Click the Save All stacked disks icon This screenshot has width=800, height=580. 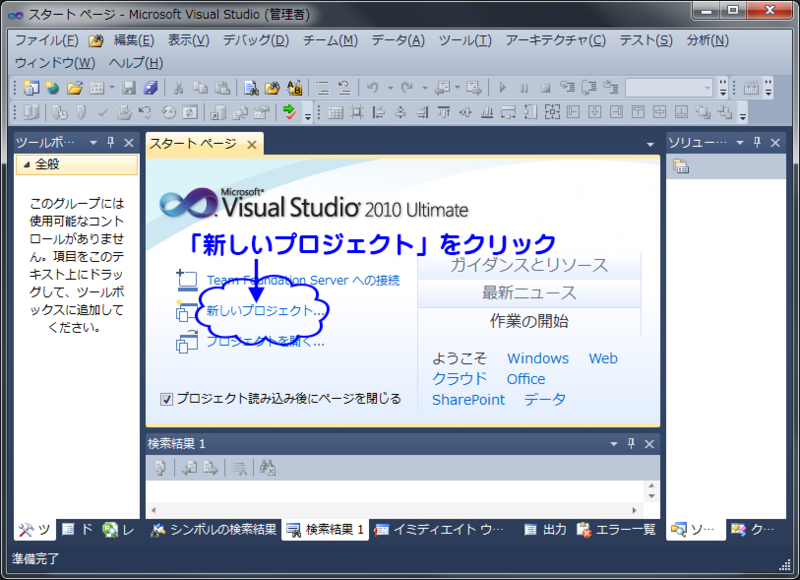[151, 88]
